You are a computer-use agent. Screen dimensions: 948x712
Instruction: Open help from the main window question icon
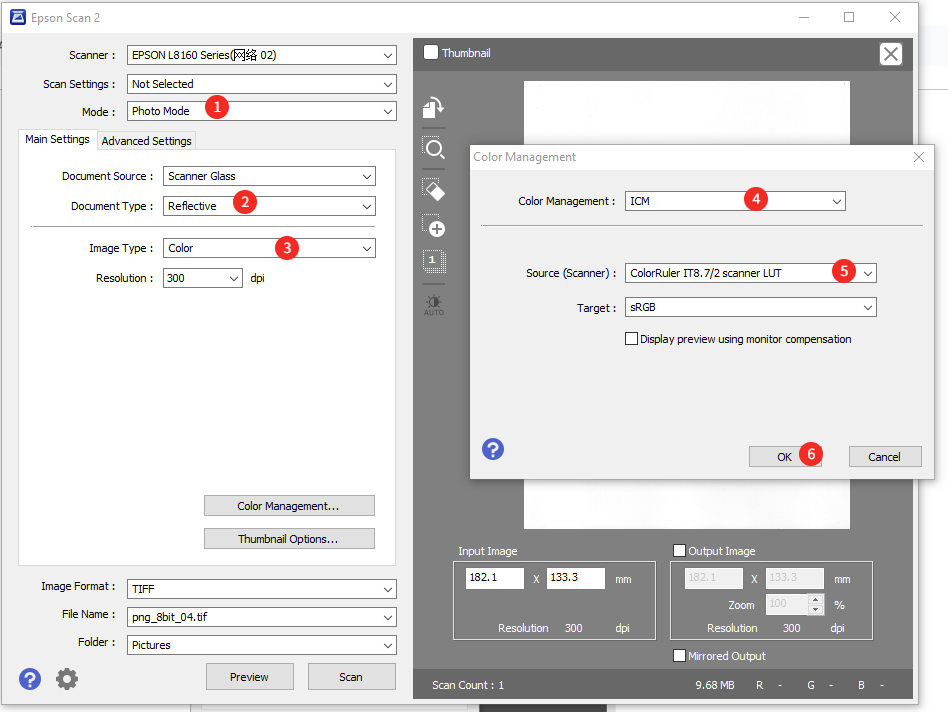pyautogui.click(x=30, y=679)
